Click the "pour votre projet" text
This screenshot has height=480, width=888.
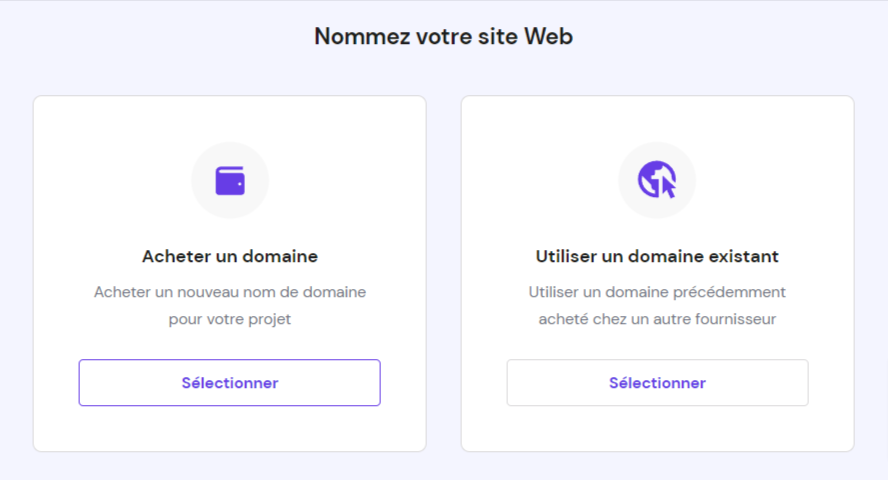click(x=230, y=320)
